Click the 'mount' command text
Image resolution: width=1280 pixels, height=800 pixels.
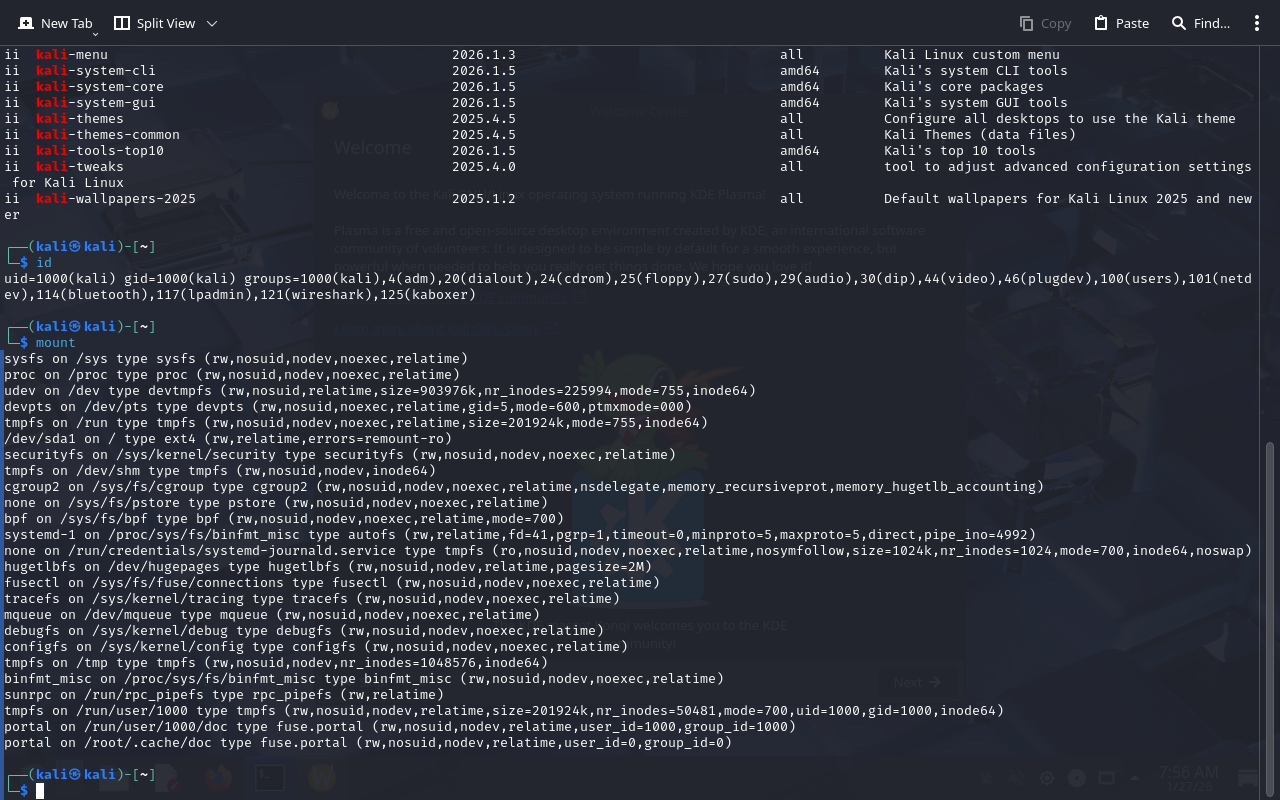[x=56, y=343]
